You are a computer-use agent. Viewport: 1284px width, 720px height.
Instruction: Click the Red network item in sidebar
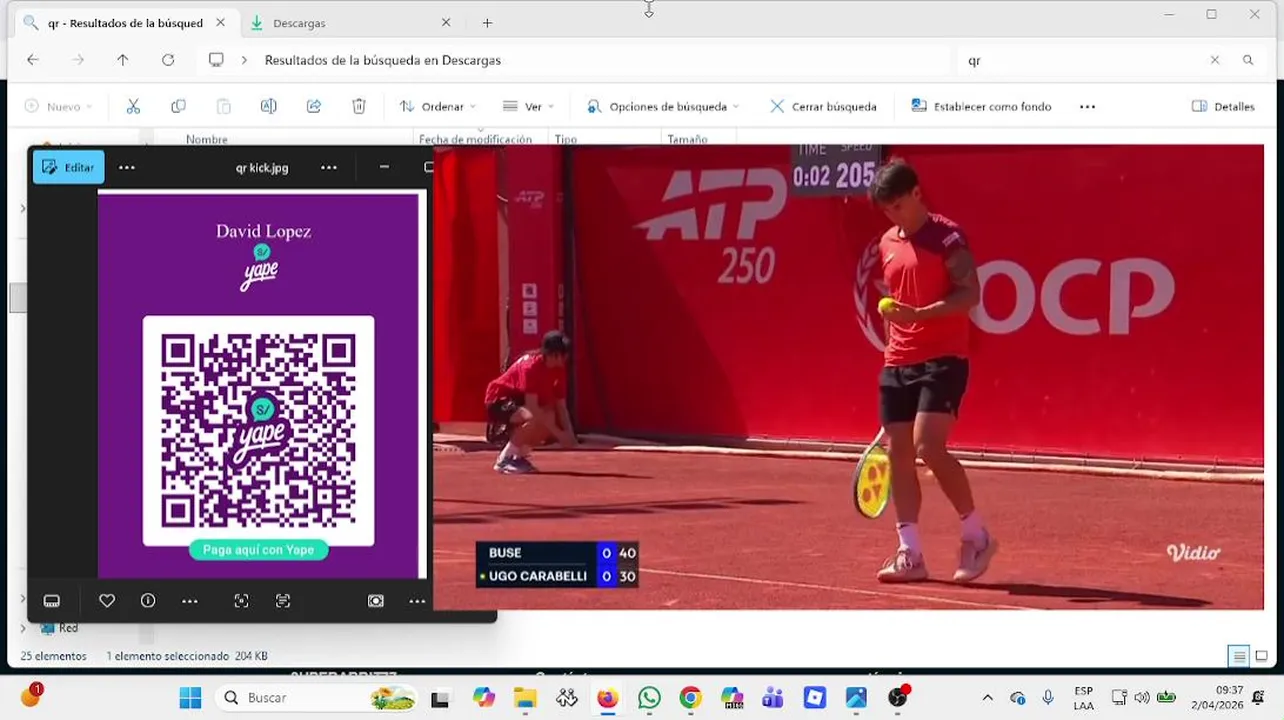[x=58, y=628]
